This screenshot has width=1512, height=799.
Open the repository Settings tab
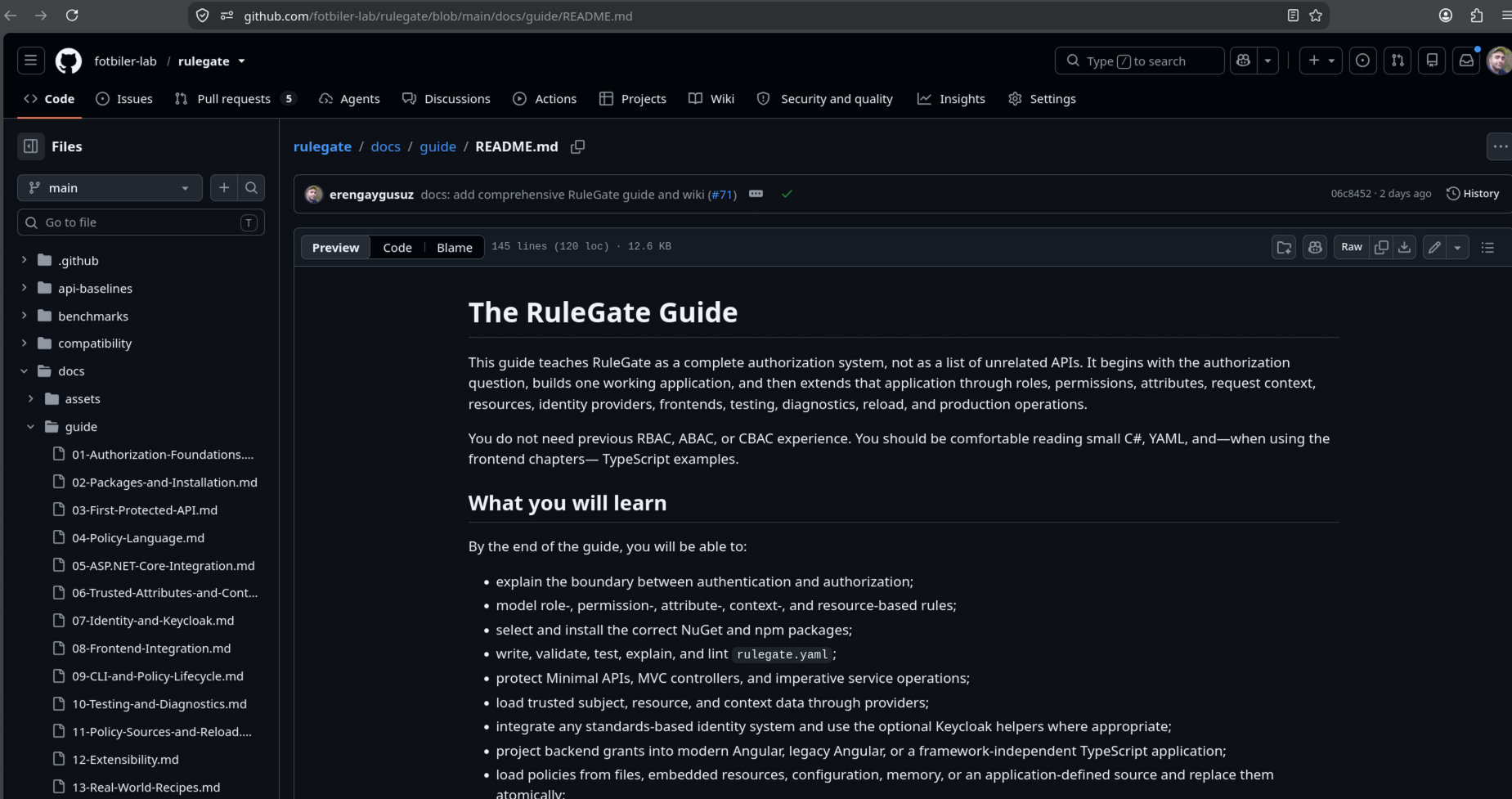(1043, 98)
